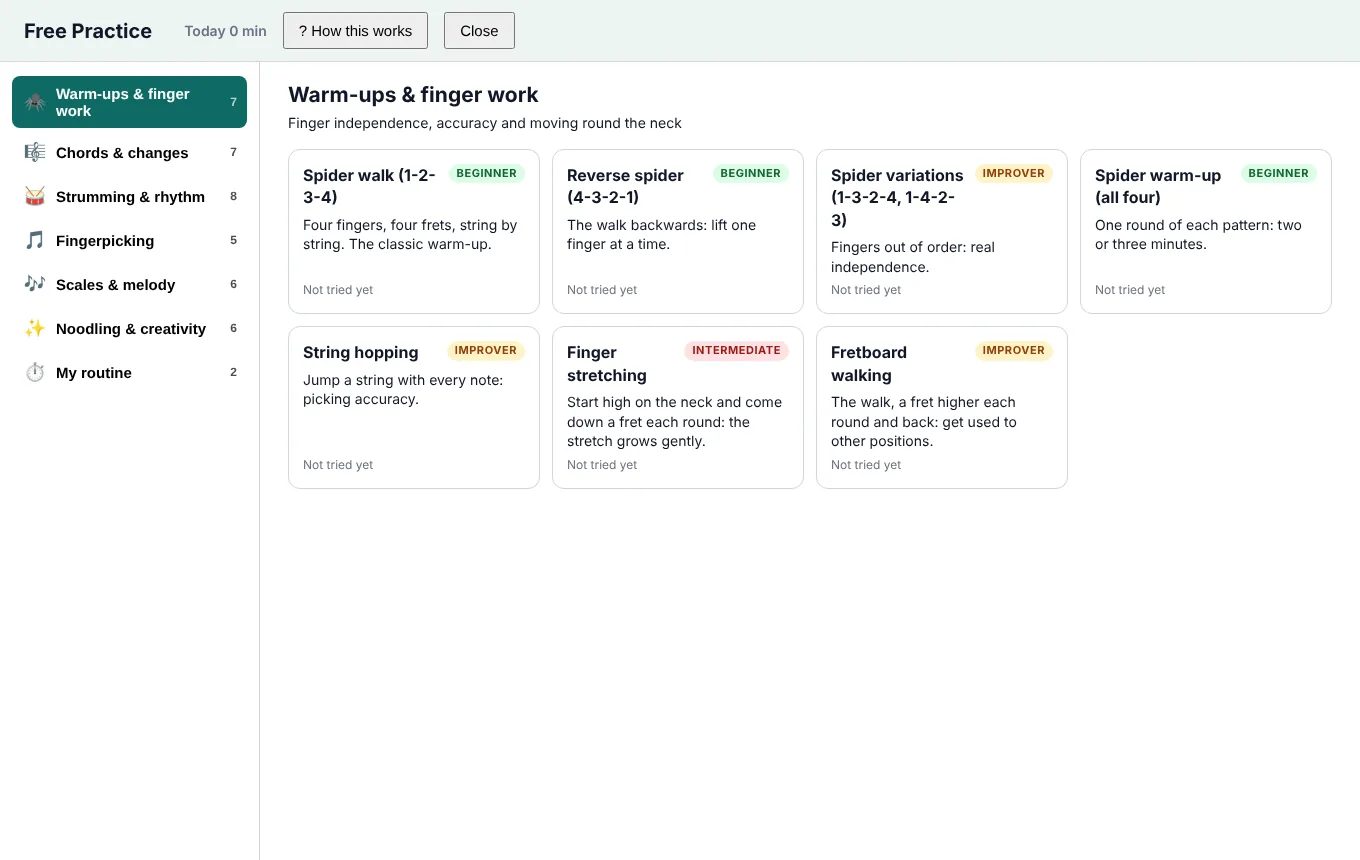1360x860 pixels.
Task: Open the Spider variations exercise card
Action: coord(942,232)
